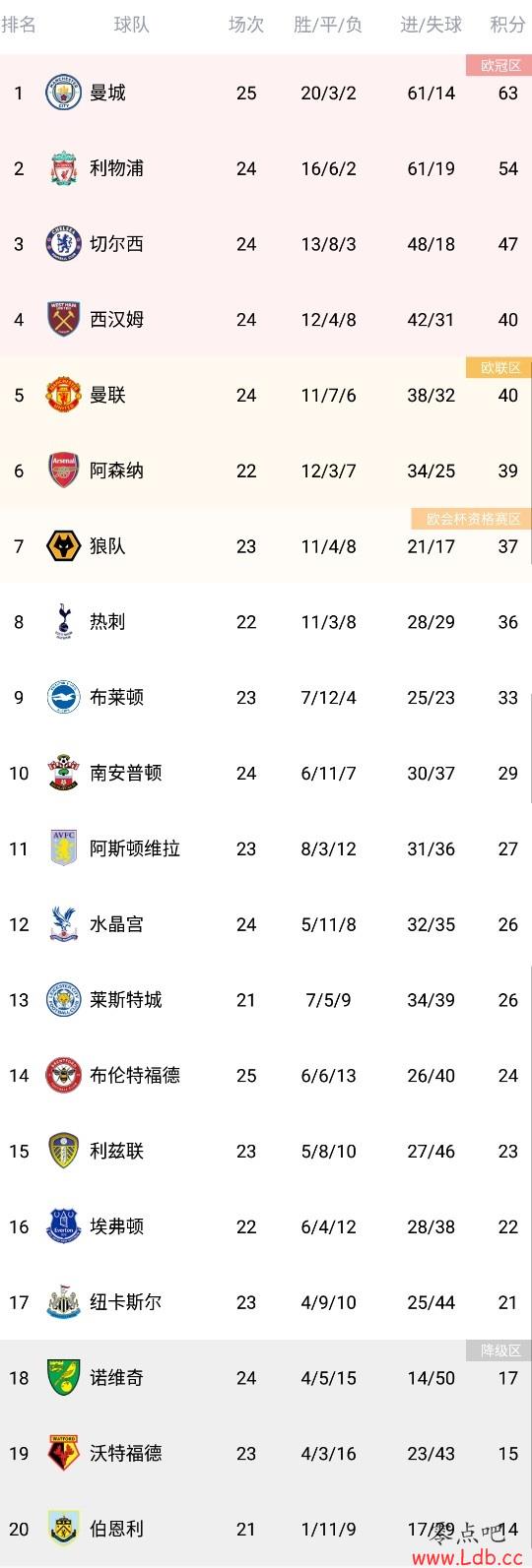
Task: Click the Manchester City club crest
Action: tap(64, 93)
